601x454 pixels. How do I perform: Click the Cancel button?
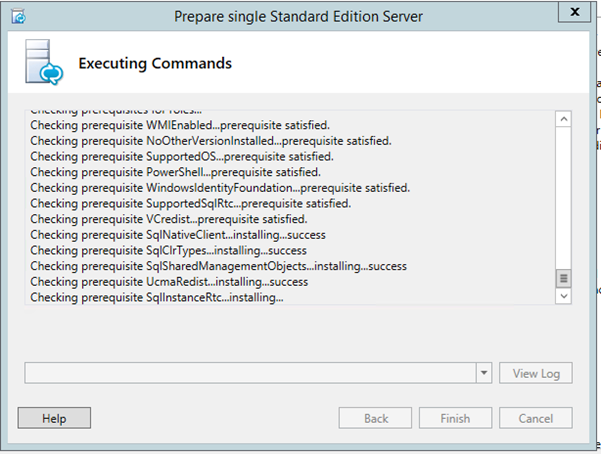click(536, 418)
